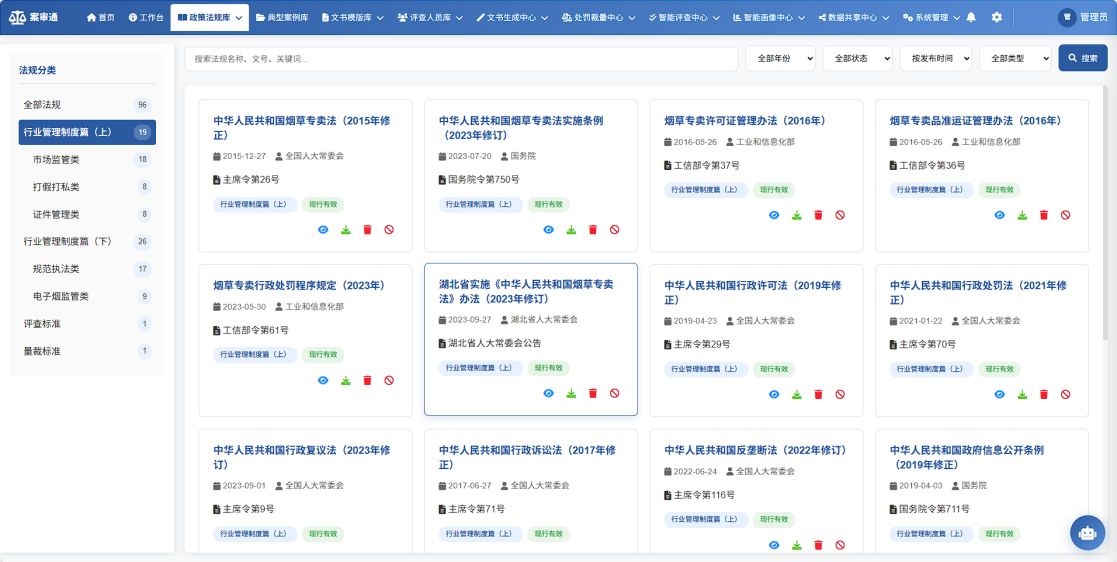This screenshot has width=1117, height=562.
Task: Click the chatbot robot assistant icon
Action: (x=1086, y=533)
